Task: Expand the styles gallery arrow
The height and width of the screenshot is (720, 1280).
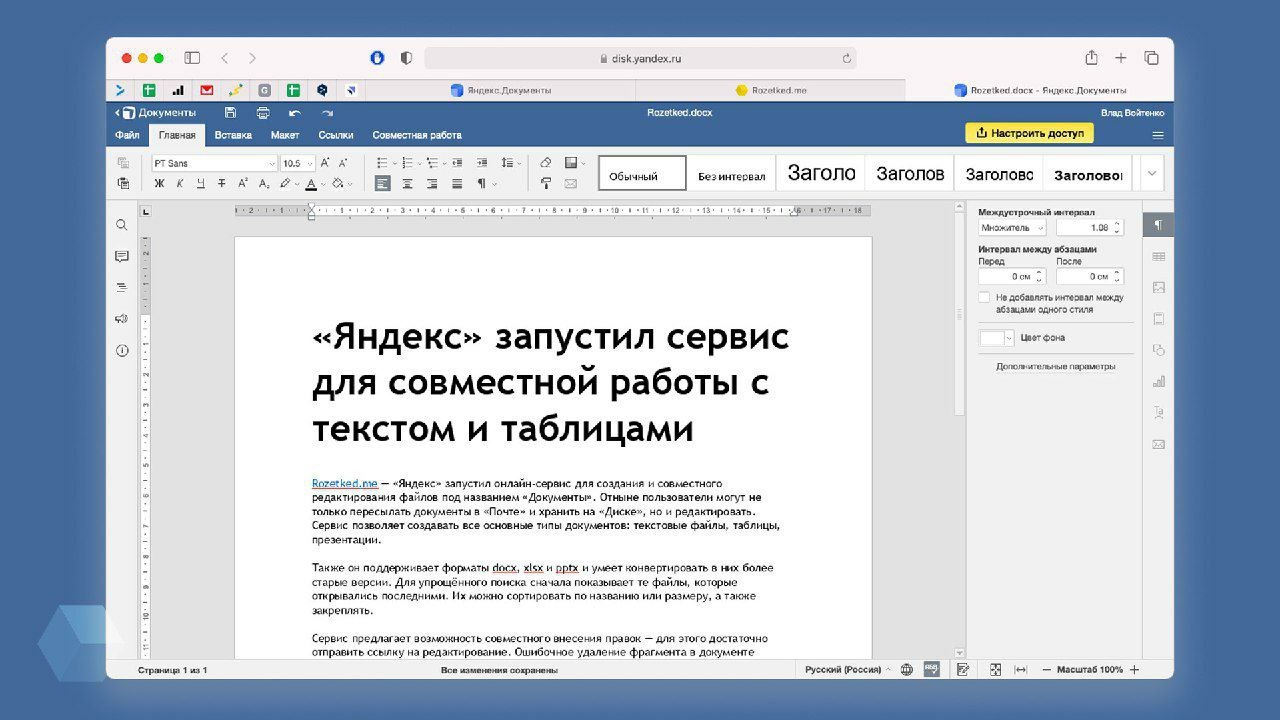Action: coord(1152,173)
